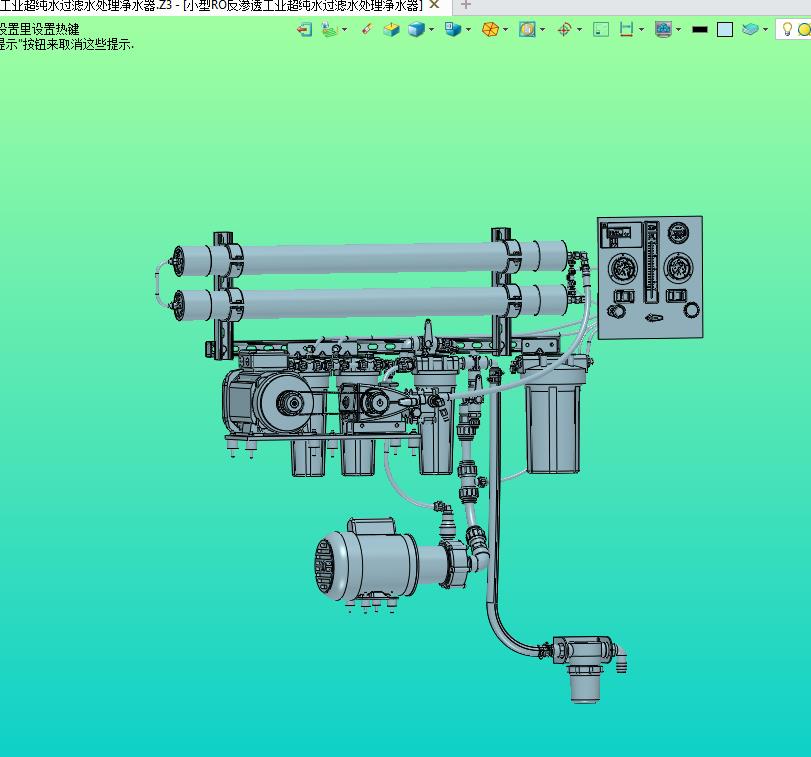
Task: Open the measure tool dropdown arrow
Action: click(x=641, y=29)
